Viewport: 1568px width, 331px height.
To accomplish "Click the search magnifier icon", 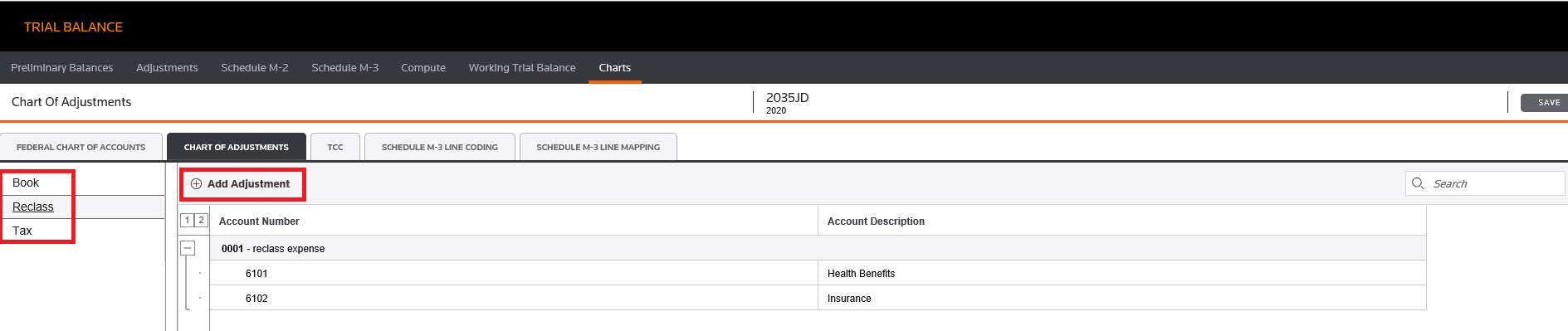I will [x=1418, y=183].
